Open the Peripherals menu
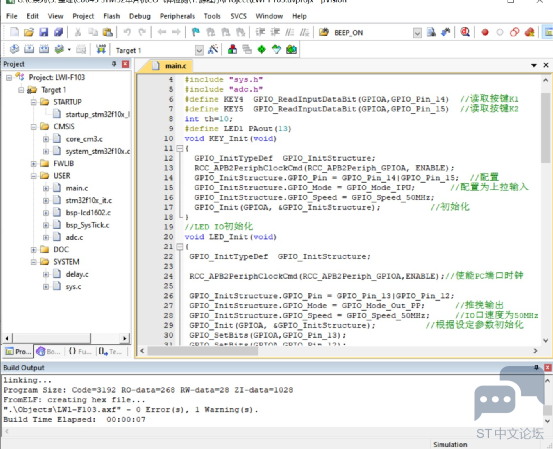 pyautogui.click(x=177, y=16)
